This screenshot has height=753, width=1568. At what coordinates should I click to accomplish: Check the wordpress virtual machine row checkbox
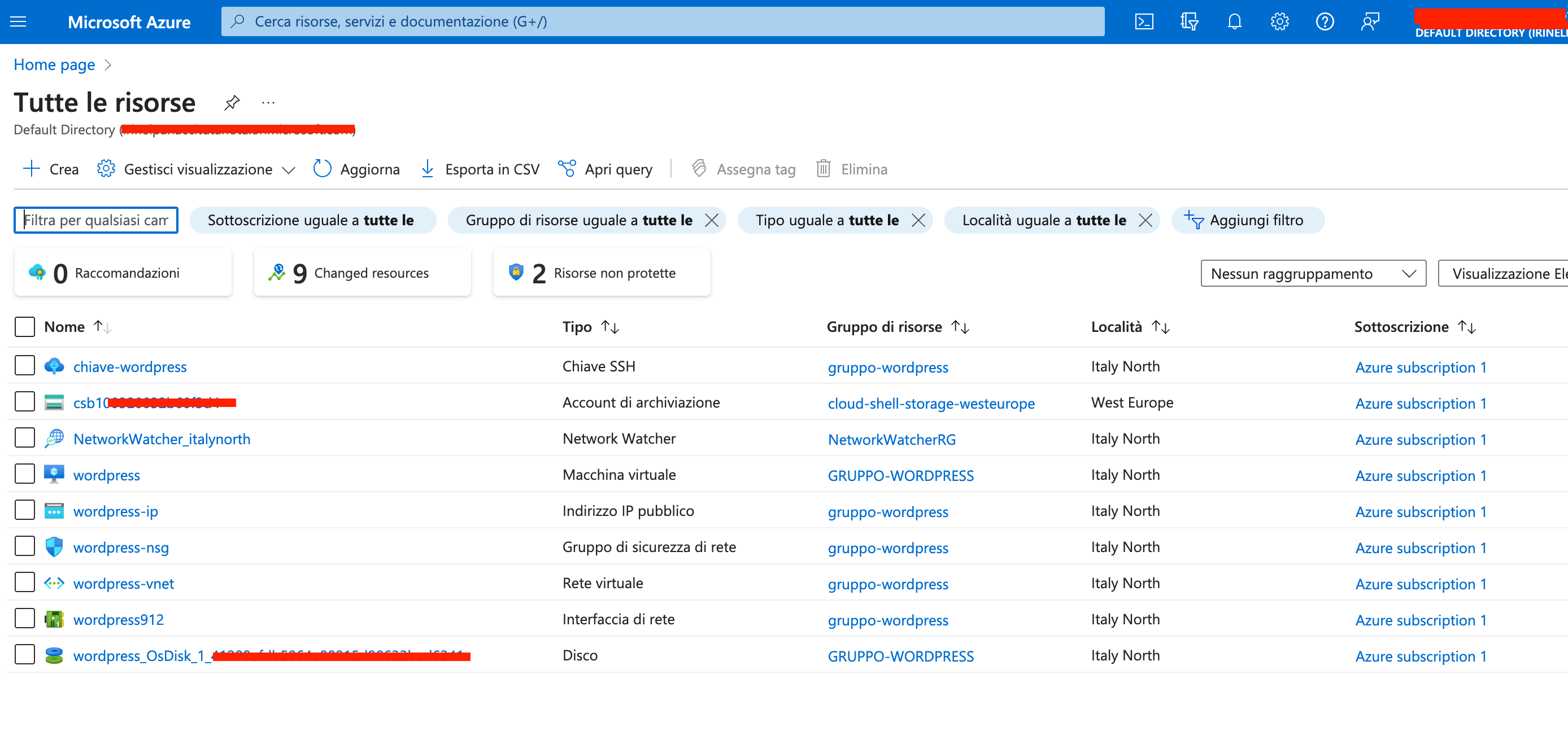click(x=25, y=474)
